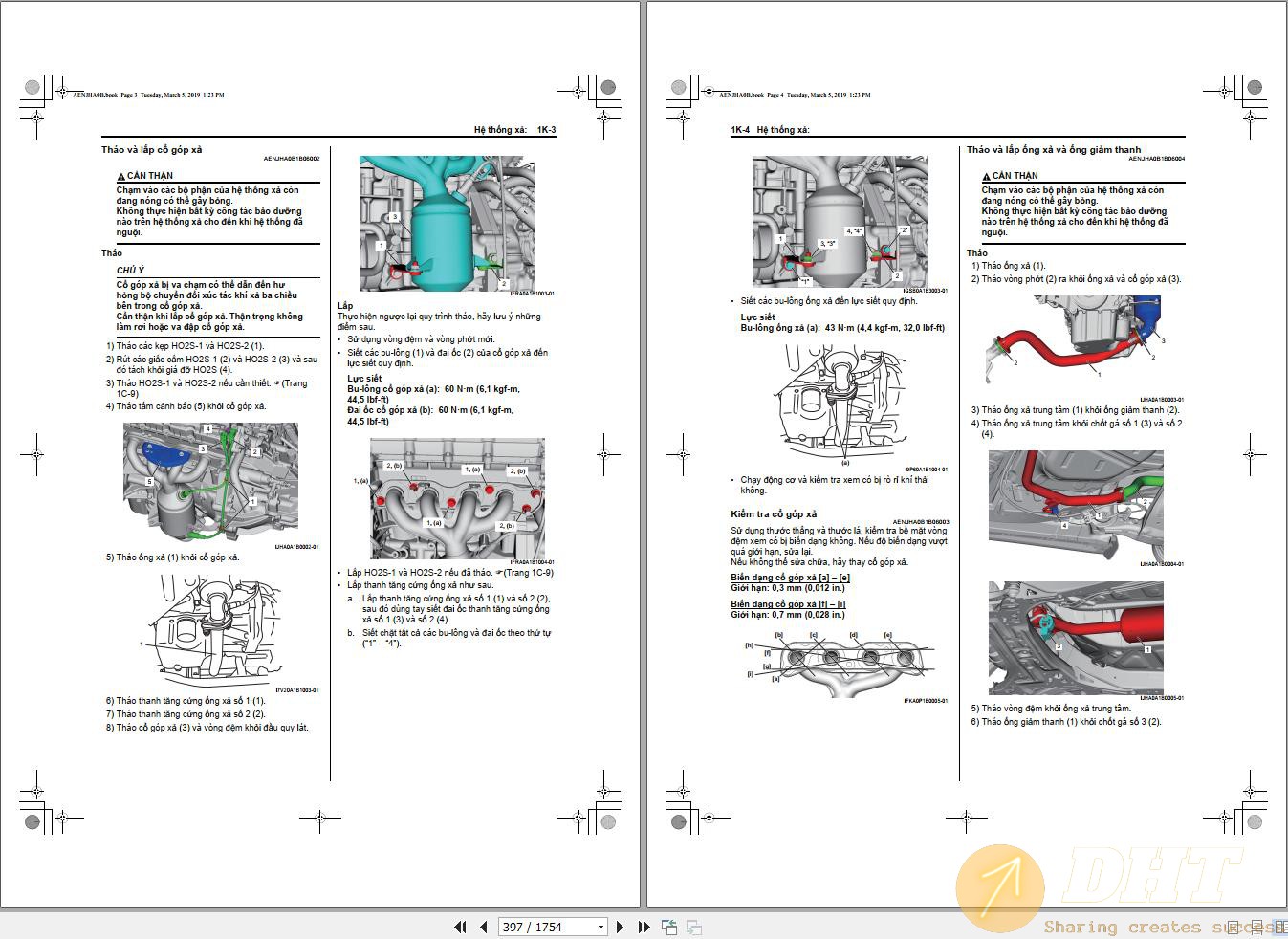Click reference code 'AENJHA0B1B06004'

click(1157, 159)
